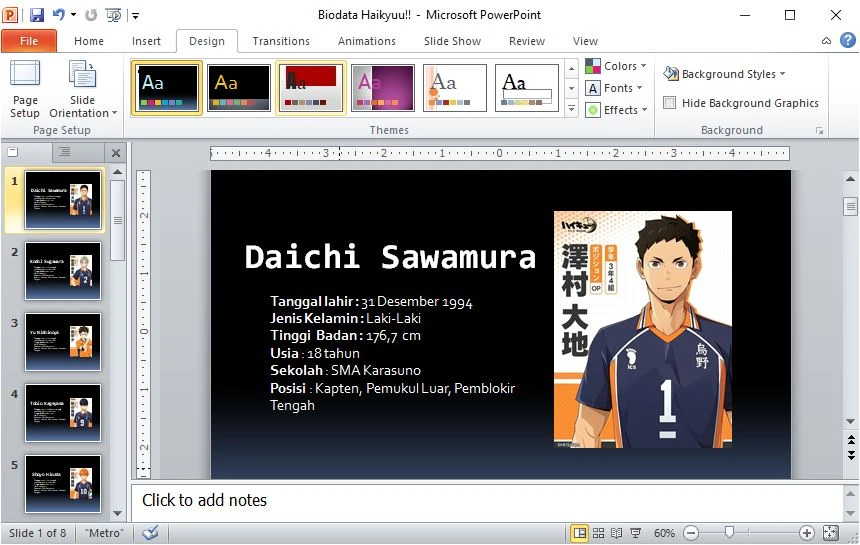Open the View tab
Screen dimensions: 860x545
pyautogui.click(x=585, y=41)
